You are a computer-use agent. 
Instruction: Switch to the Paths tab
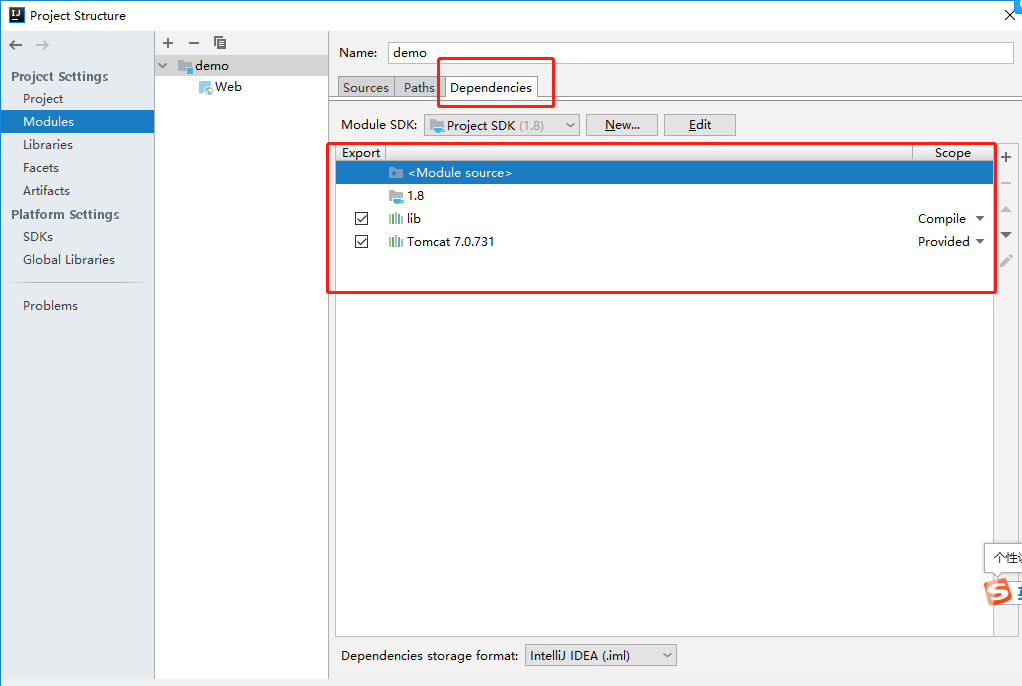point(419,87)
